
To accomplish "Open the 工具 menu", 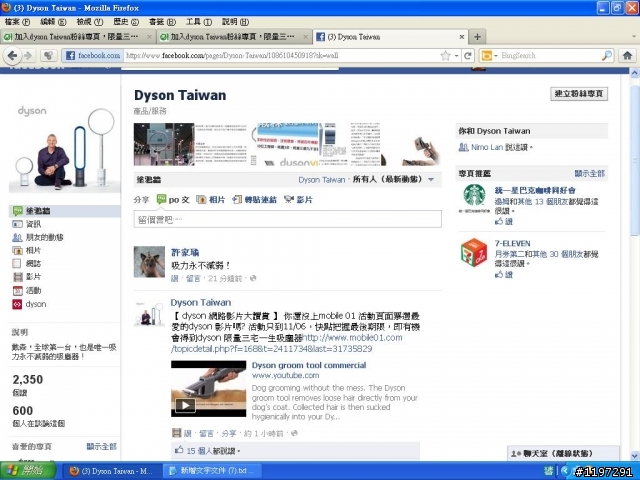I will (199, 22).
